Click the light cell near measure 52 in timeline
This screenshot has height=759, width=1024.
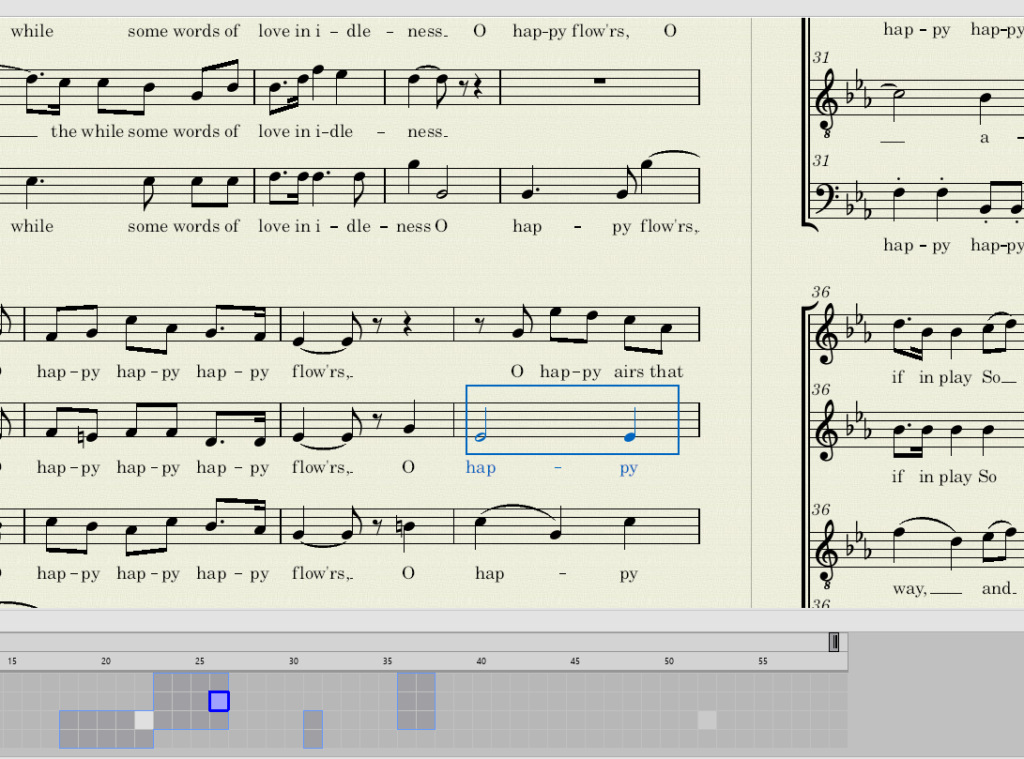coord(707,720)
